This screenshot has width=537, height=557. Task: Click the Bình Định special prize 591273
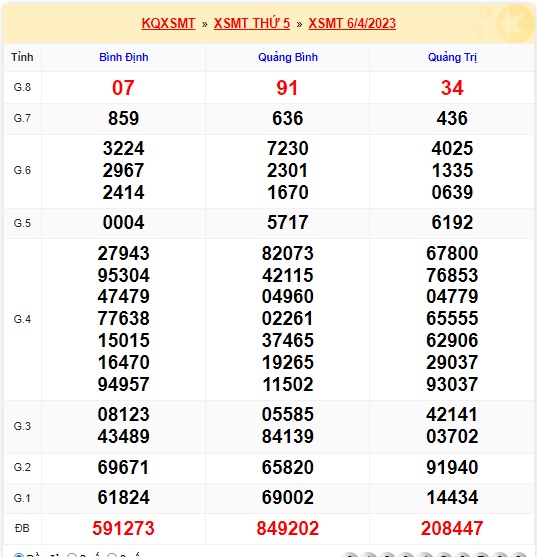pyautogui.click(x=124, y=528)
